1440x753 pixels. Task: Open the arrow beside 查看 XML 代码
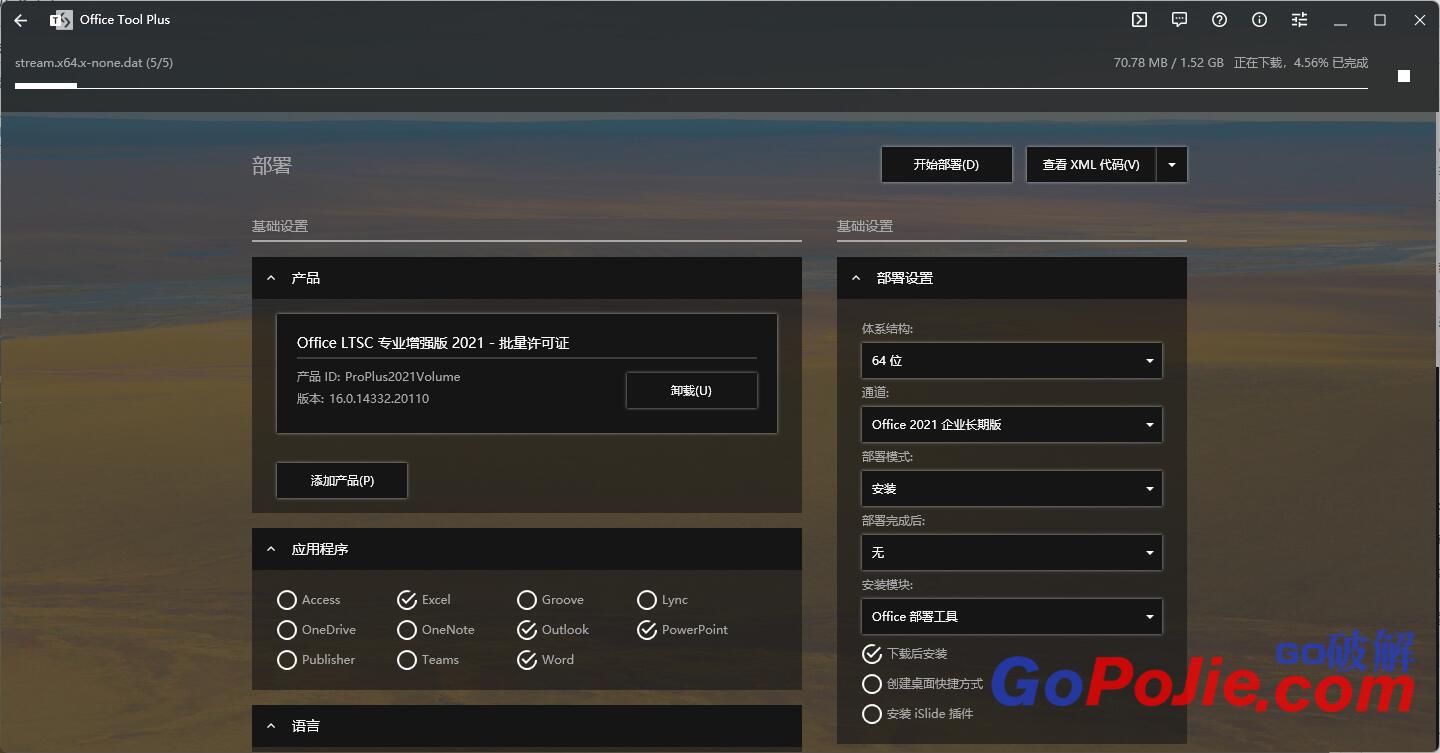tap(1172, 165)
